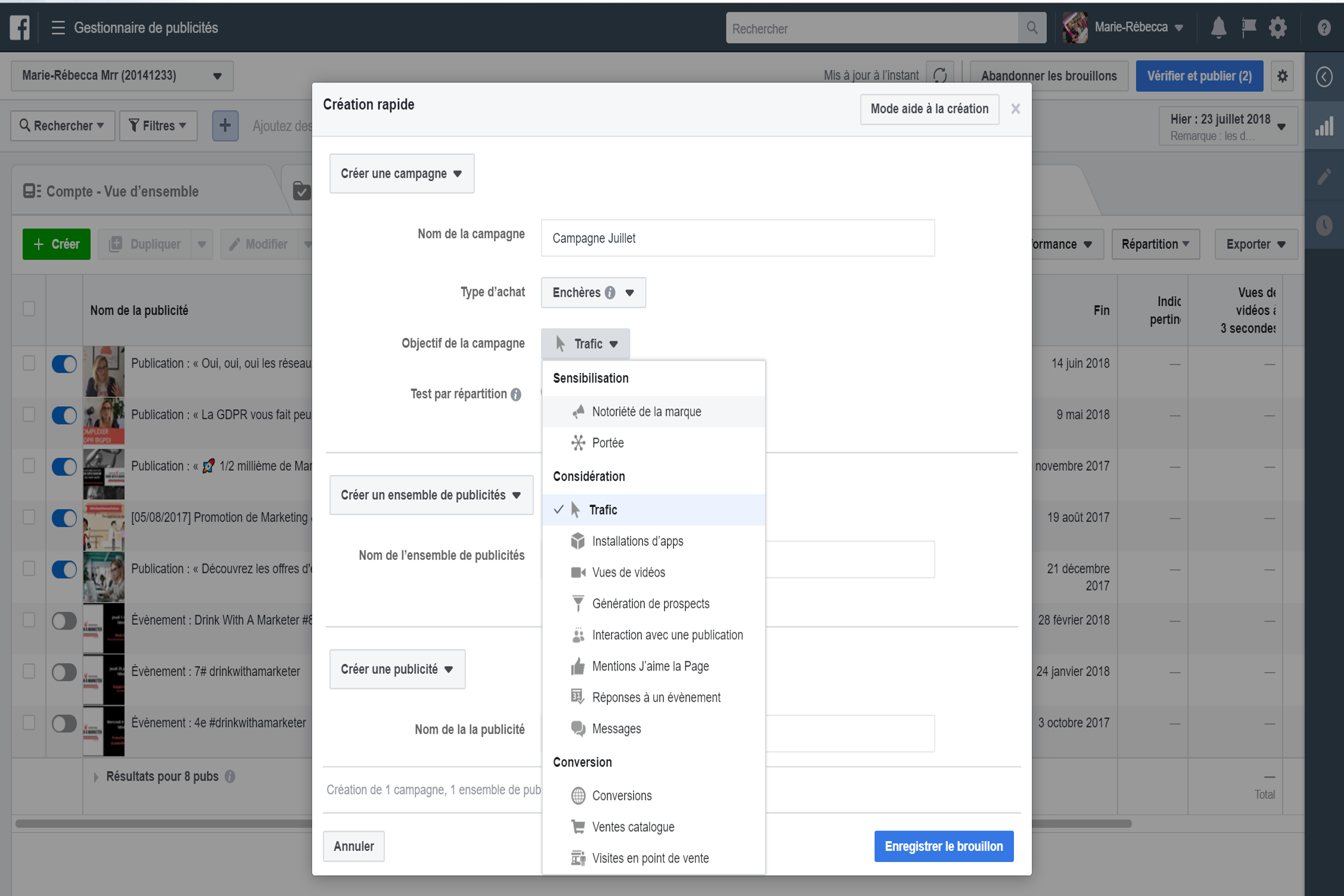Click the pencil edit icon in right sidebar
1344x896 pixels.
tap(1324, 176)
